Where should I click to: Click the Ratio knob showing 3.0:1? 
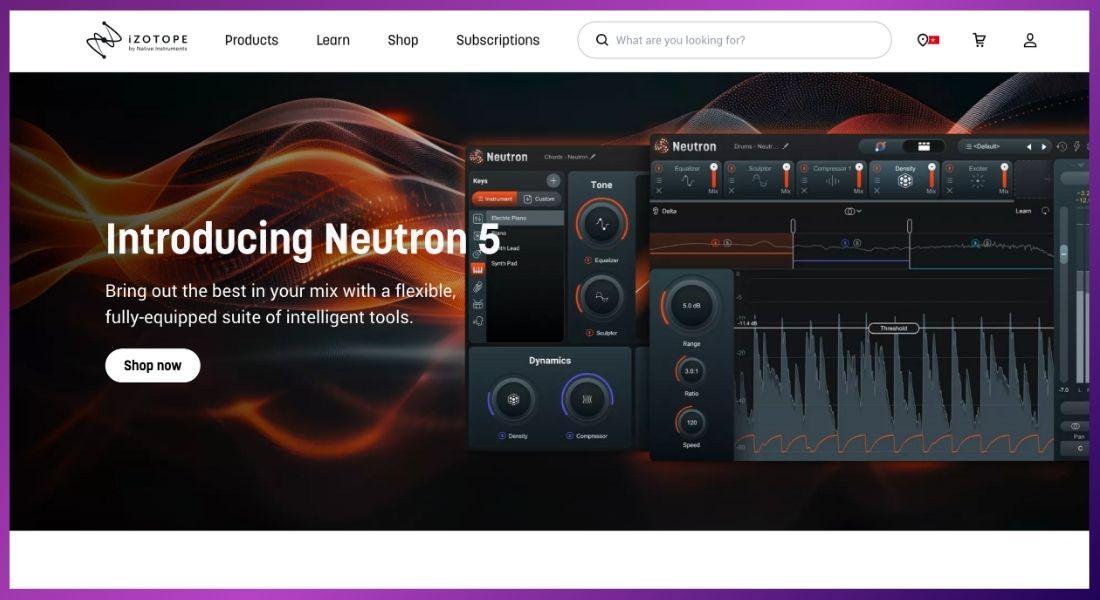tap(691, 371)
